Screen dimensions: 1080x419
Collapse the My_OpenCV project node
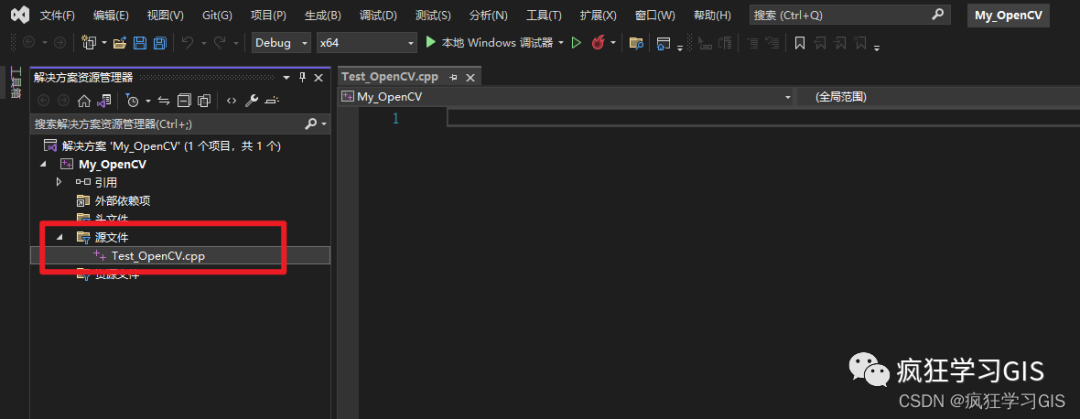tap(44, 164)
